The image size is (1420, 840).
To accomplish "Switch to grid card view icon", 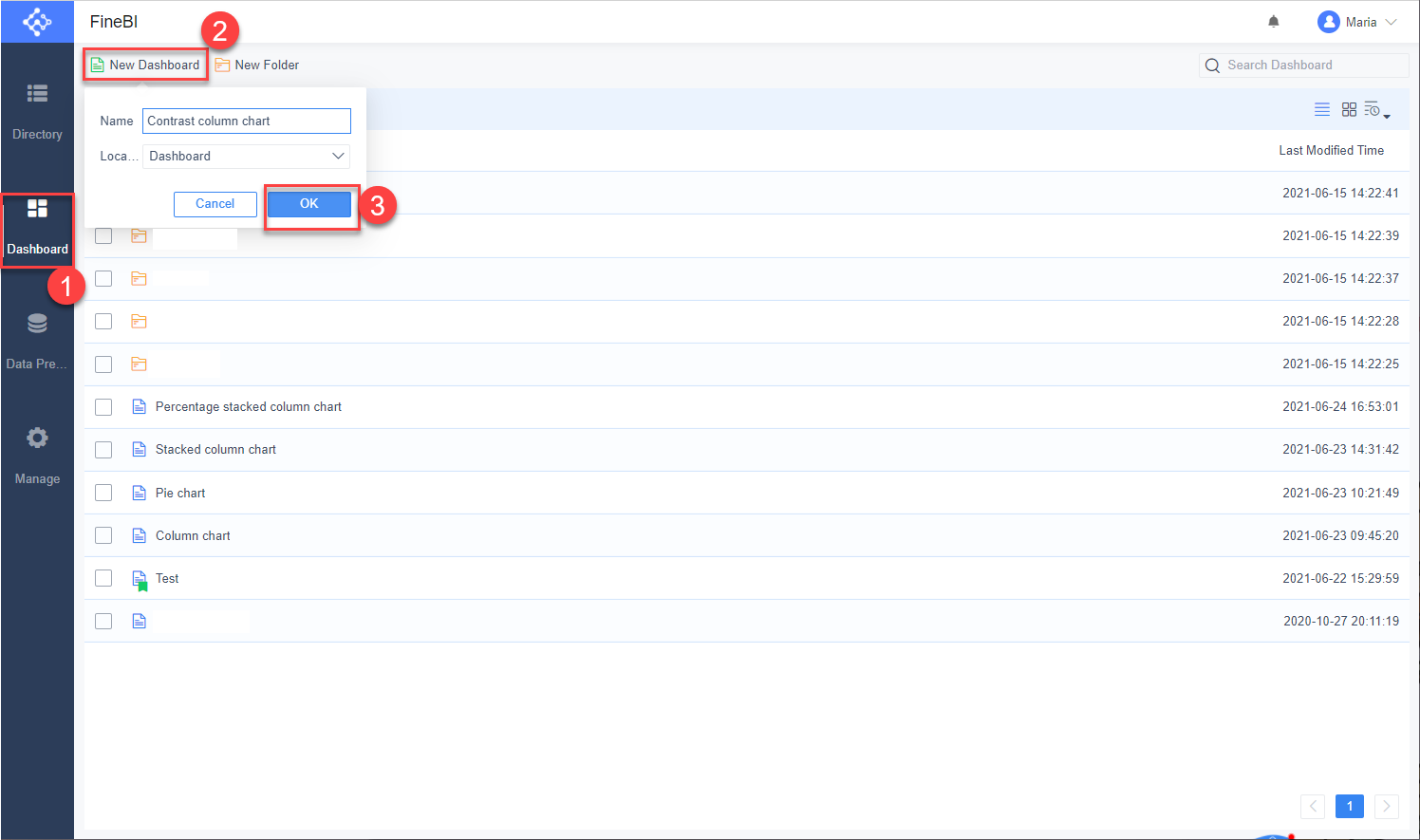I will pos(1349,109).
